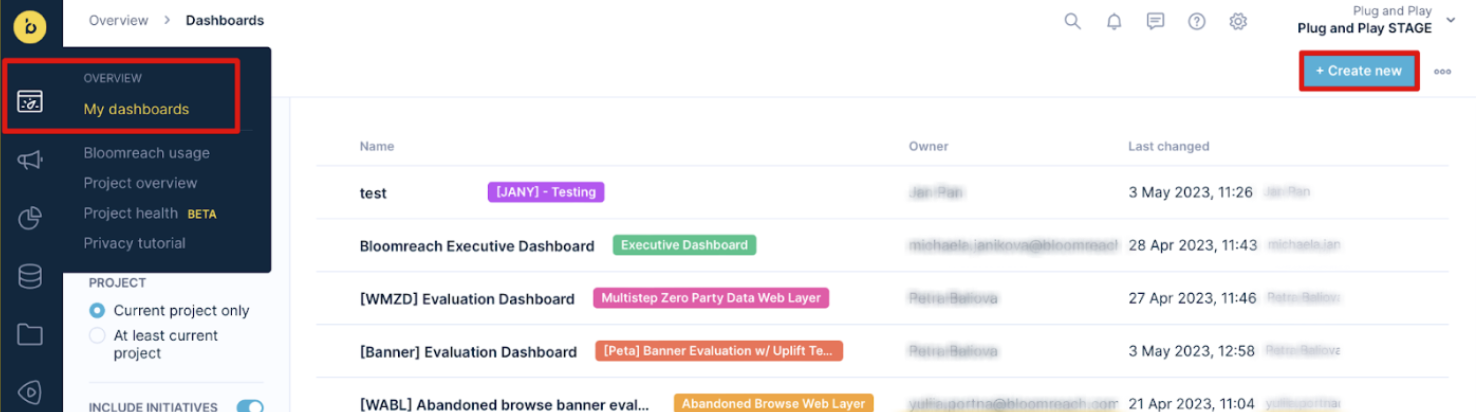Open the help question mark icon

pos(1196,21)
